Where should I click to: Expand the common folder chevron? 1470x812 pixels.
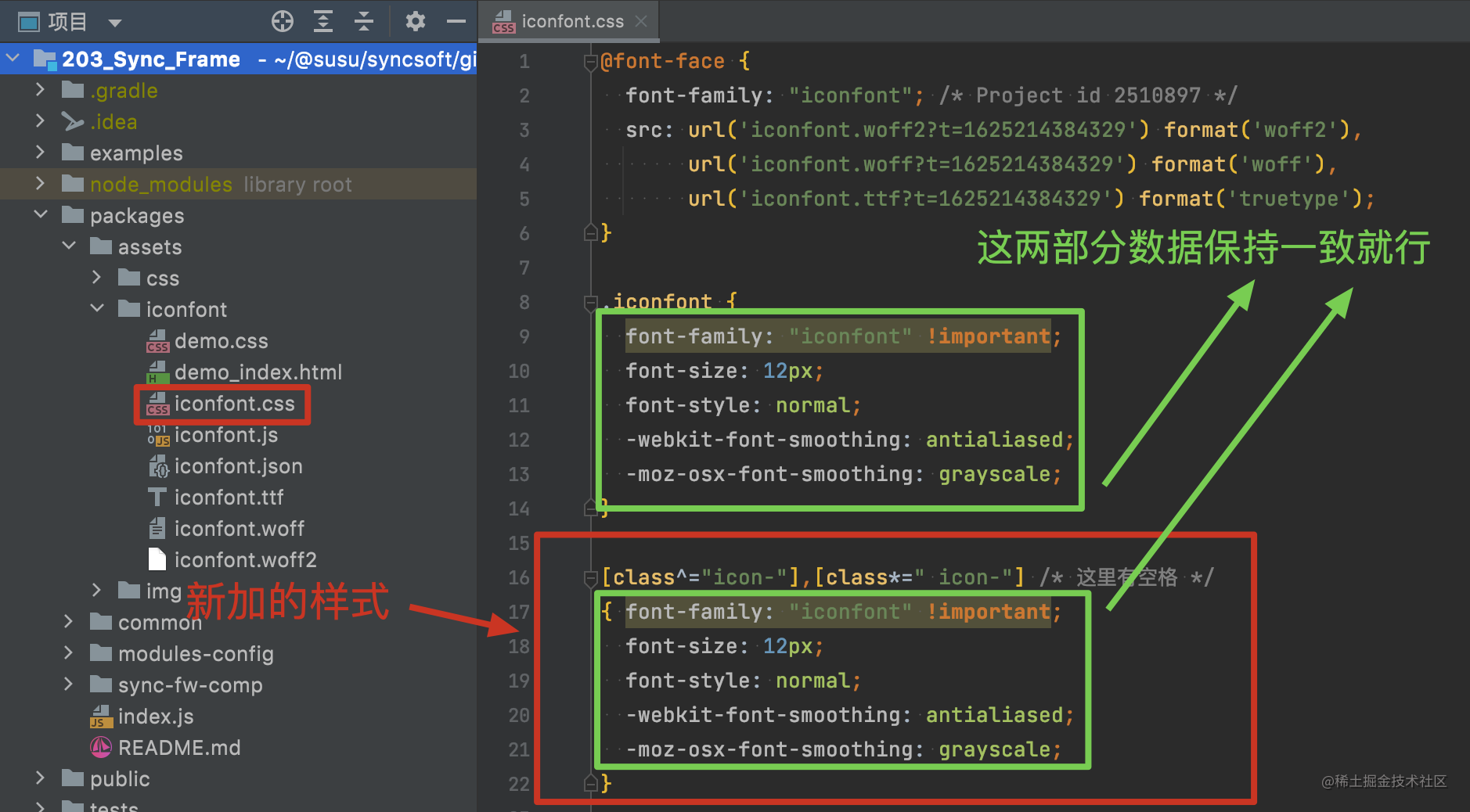tap(68, 622)
